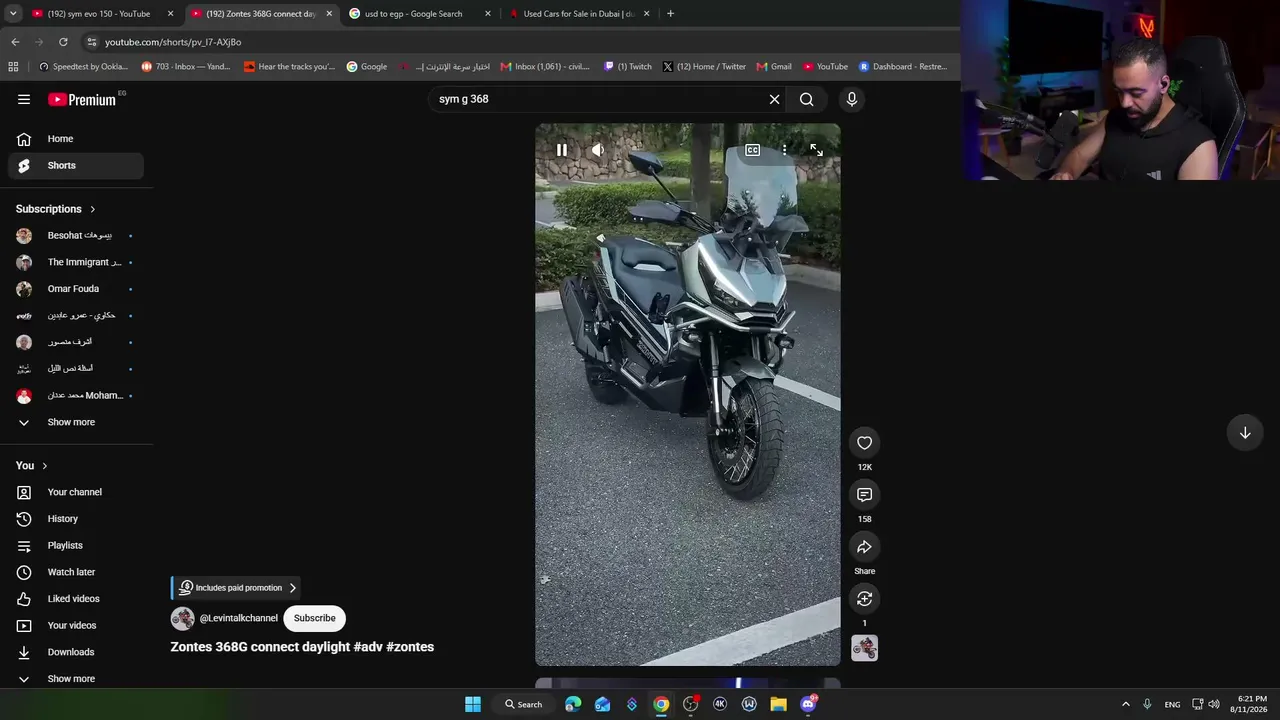Select Home in the YouTube sidebar

(x=76, y=139)
